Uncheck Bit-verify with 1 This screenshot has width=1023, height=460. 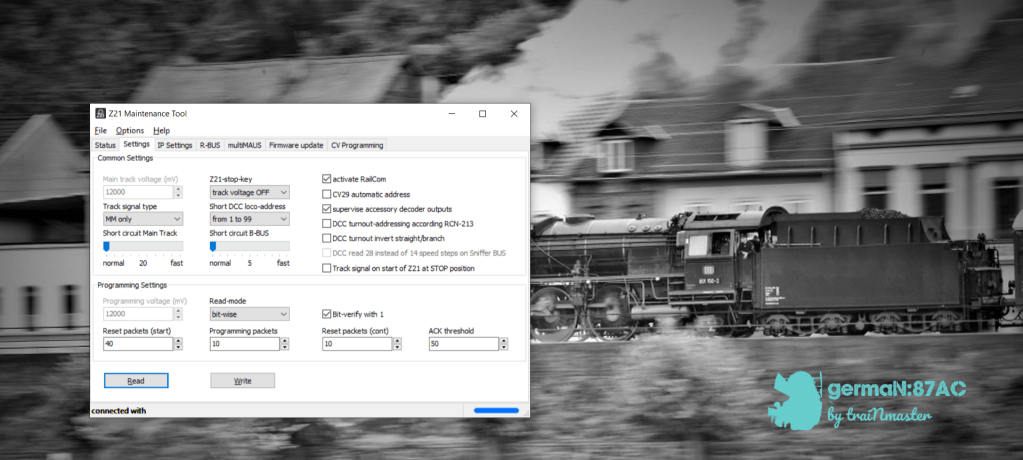coord(327,314)
